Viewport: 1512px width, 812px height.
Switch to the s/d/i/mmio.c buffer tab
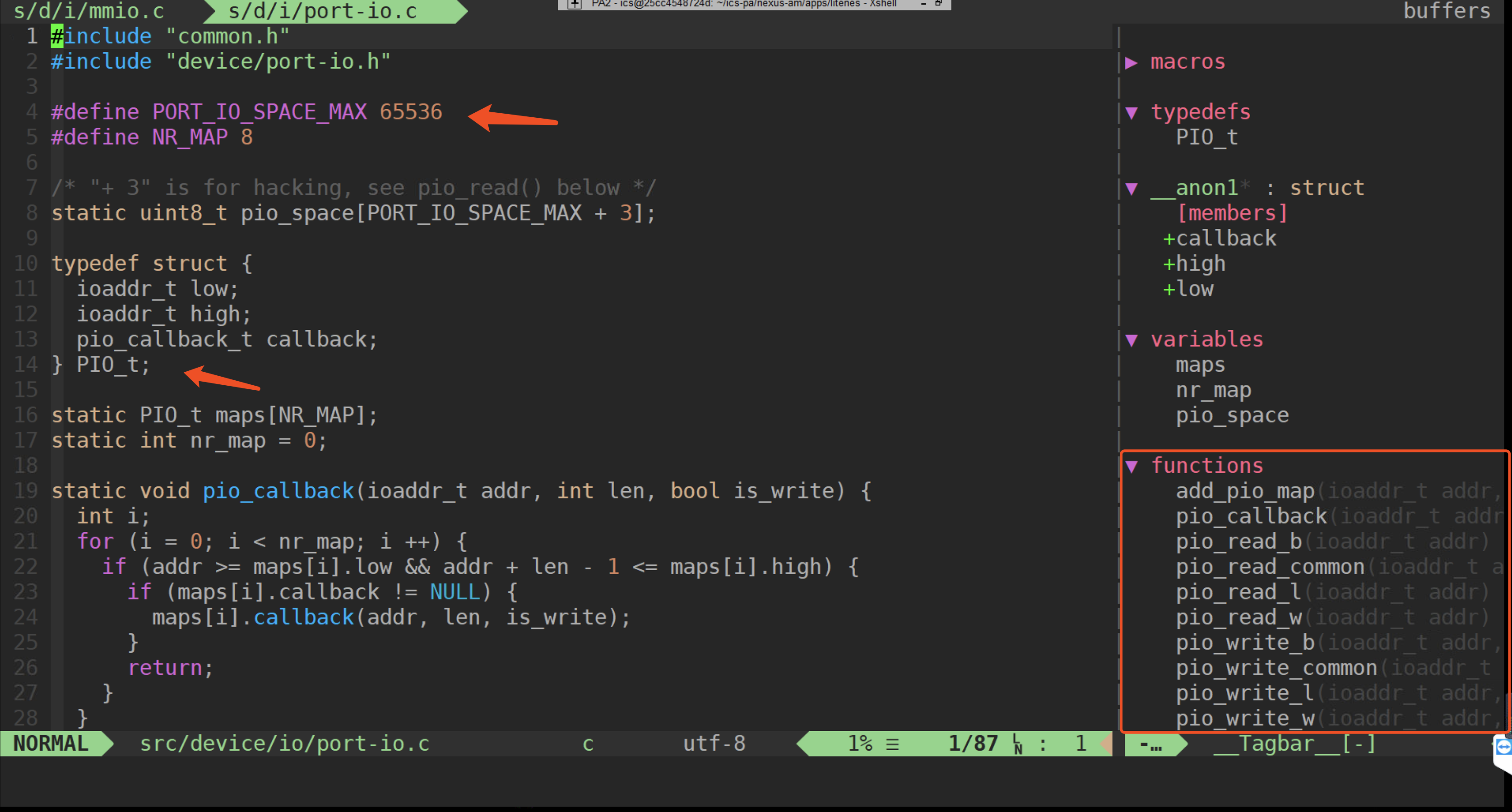88,10
